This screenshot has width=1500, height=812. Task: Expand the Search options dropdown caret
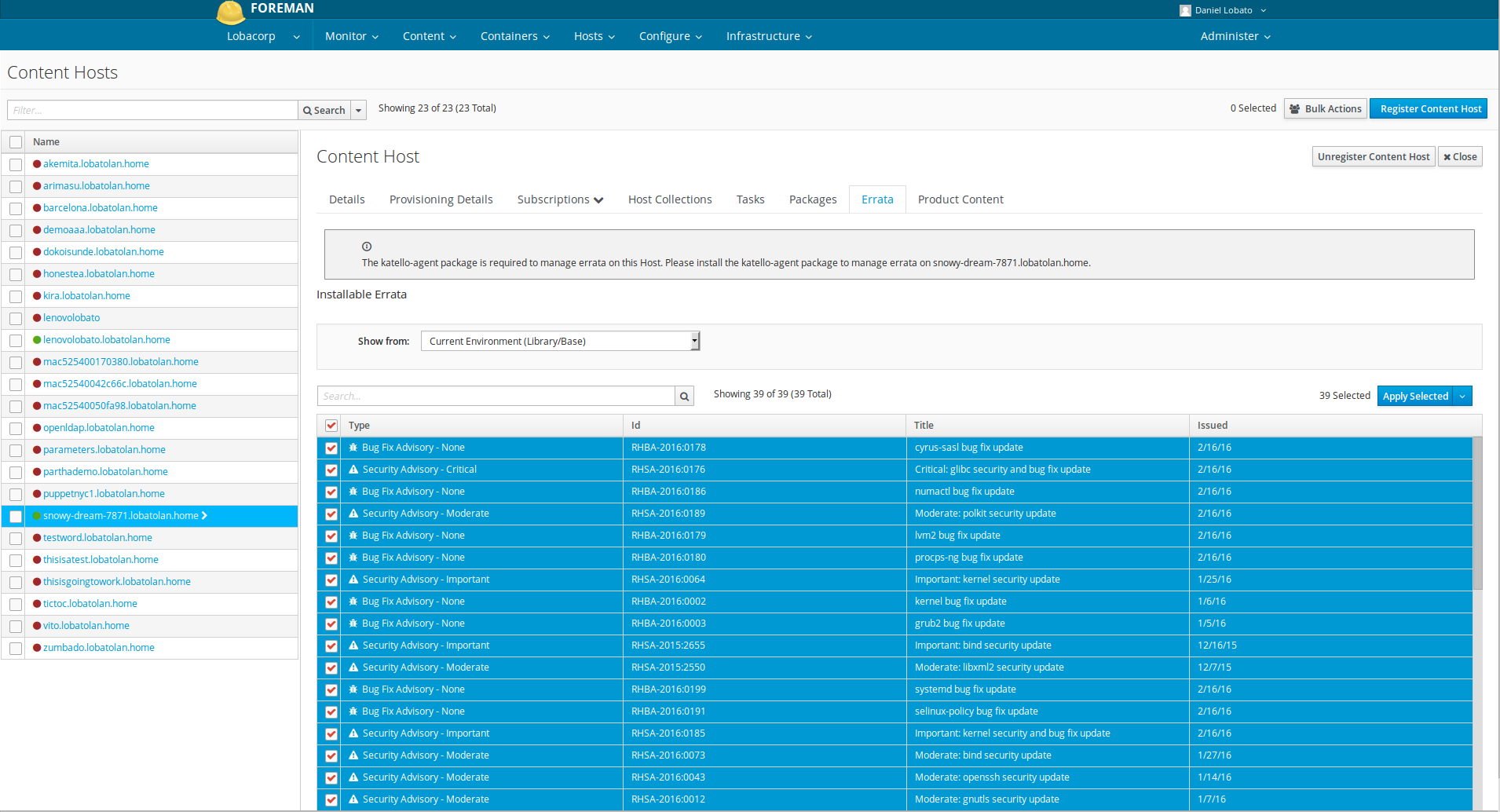(x=359, y=111)
